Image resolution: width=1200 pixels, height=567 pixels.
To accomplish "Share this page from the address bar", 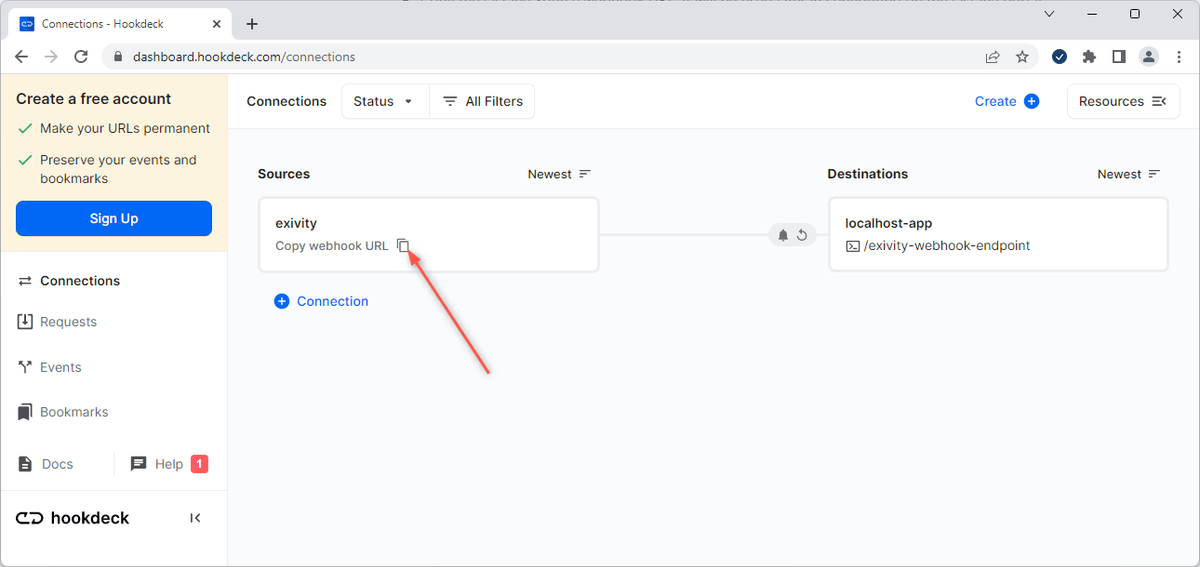I will click(992, 57).
